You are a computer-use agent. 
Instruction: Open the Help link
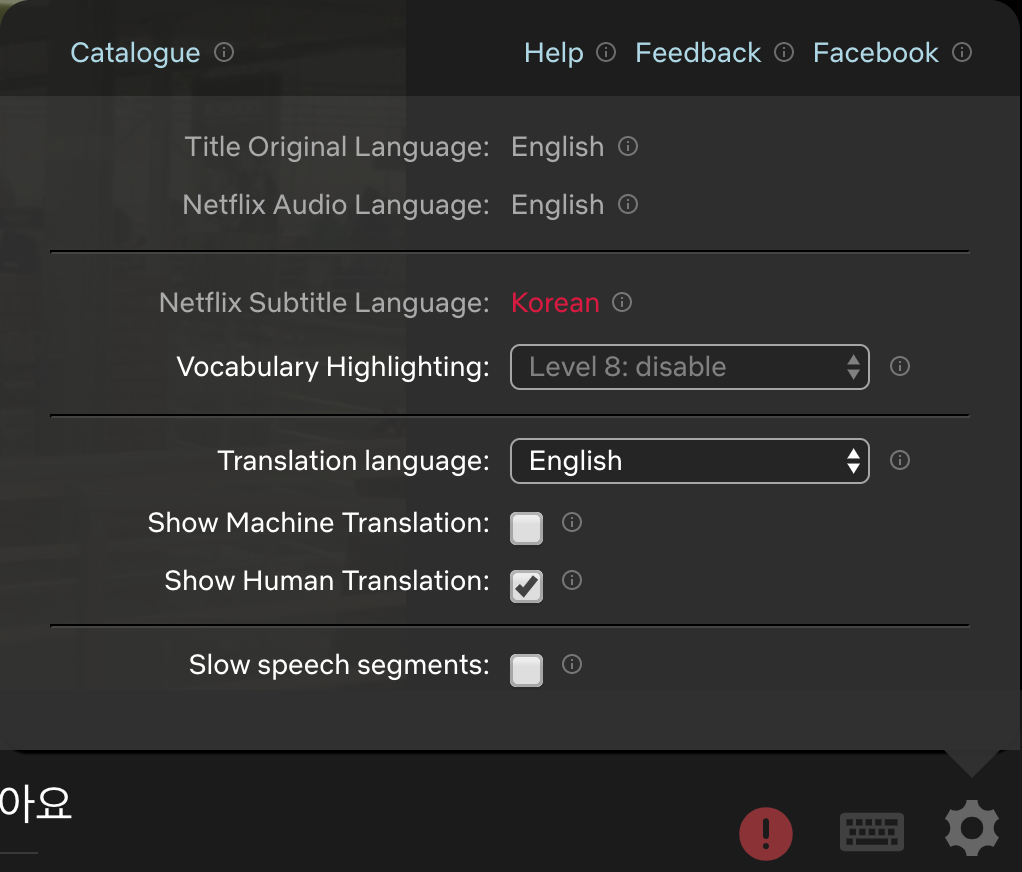tap(553, 53)
